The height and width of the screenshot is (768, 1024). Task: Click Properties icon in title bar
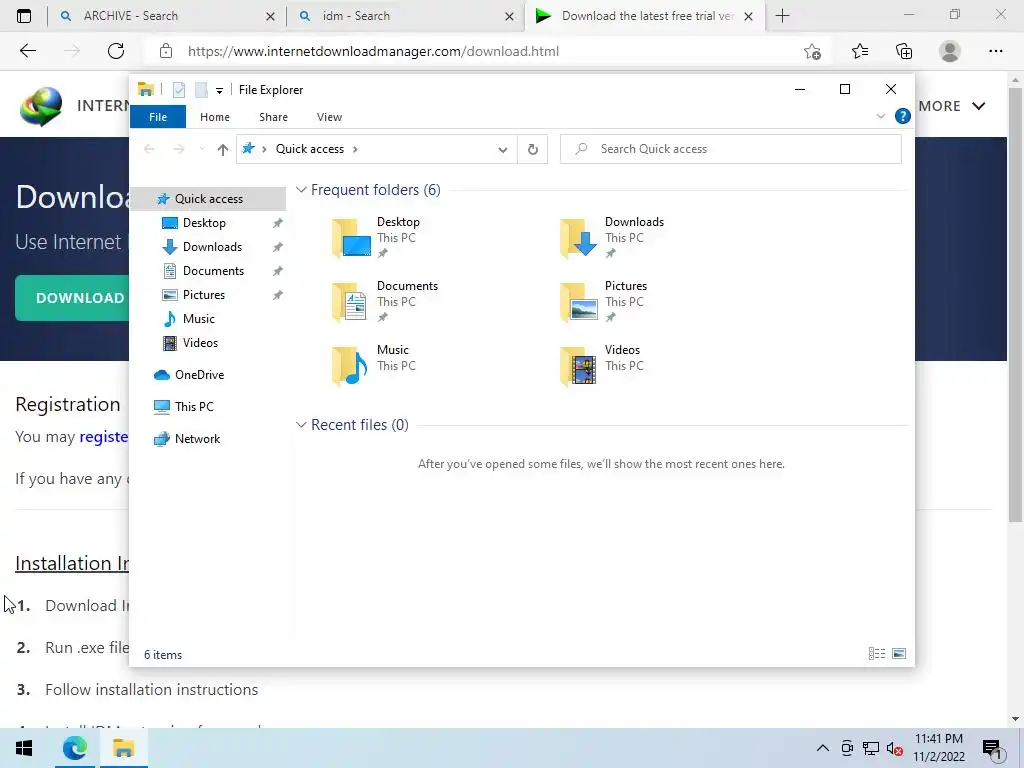(178, 89)
